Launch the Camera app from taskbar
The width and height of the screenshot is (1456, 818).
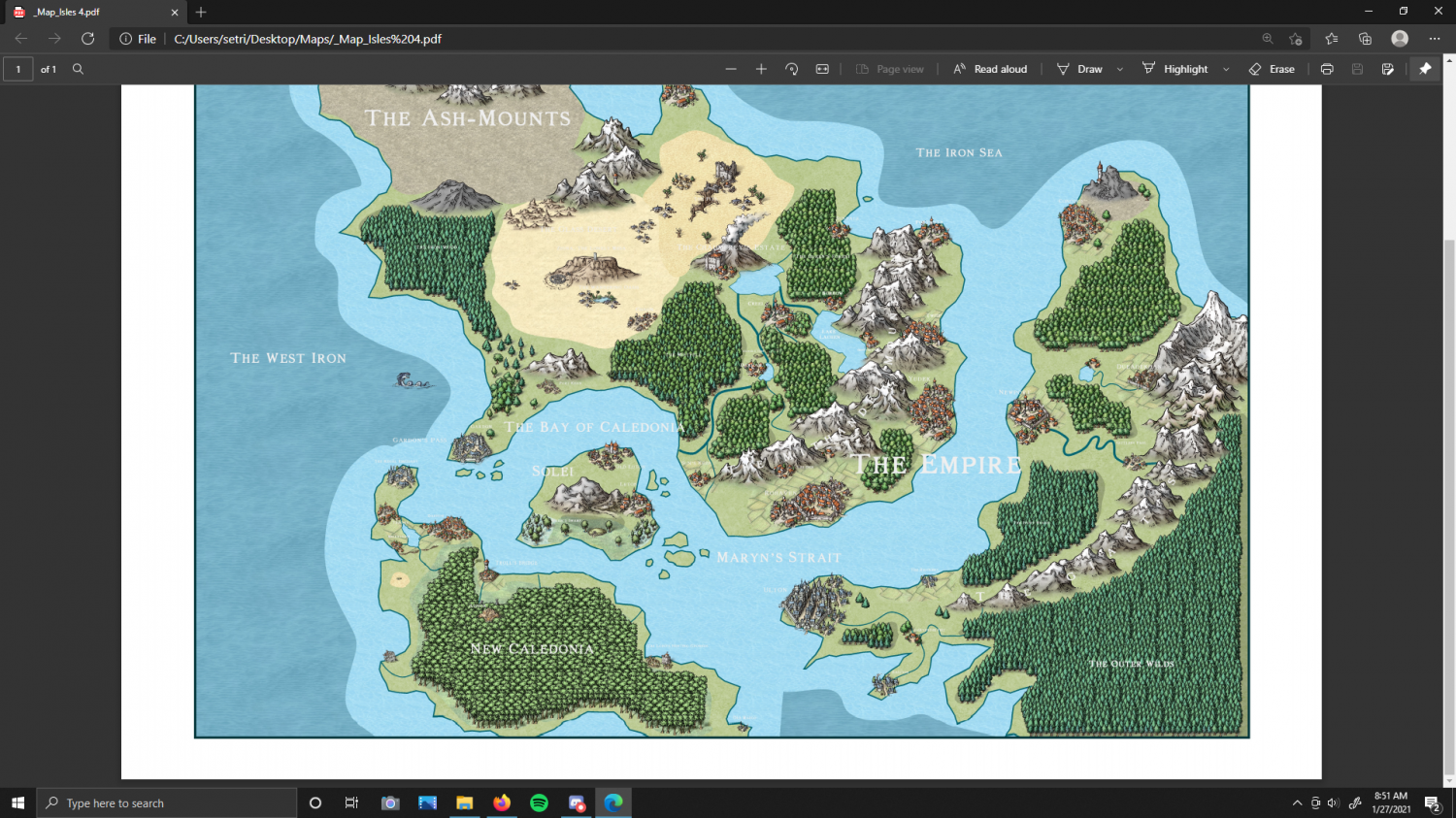coord(390,802)
